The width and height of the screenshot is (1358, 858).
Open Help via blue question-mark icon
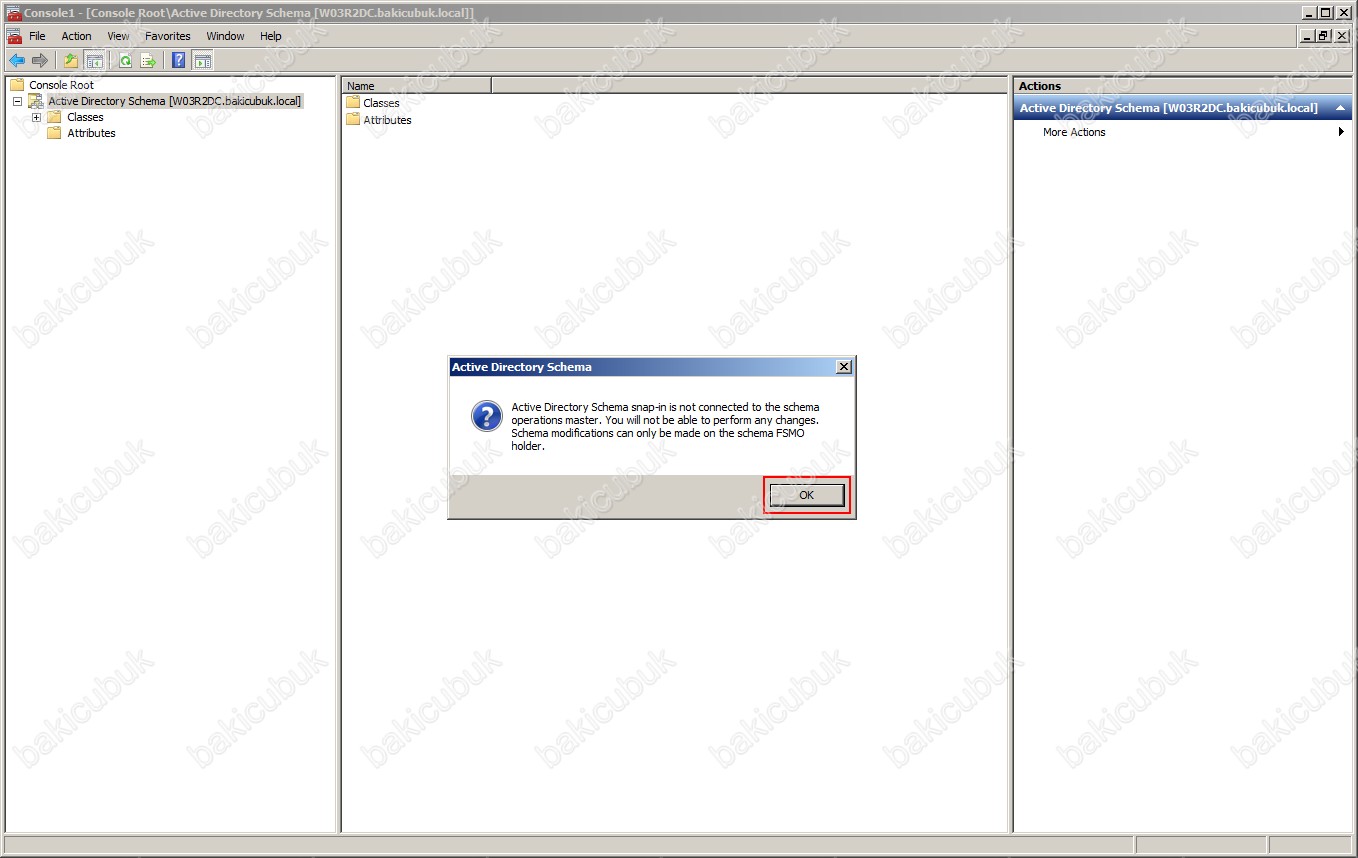(179, 60)
